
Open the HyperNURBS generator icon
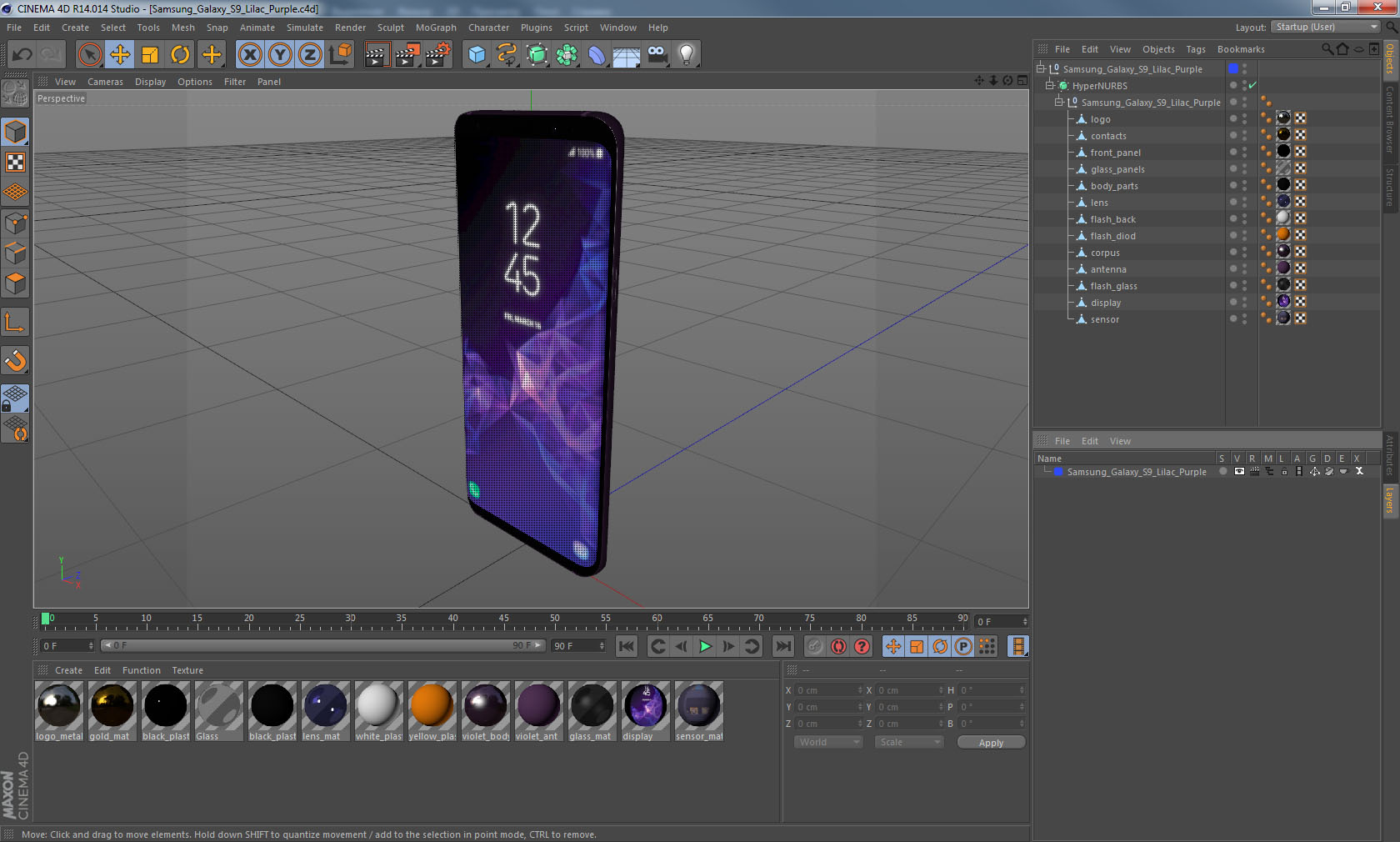point(537,55)
